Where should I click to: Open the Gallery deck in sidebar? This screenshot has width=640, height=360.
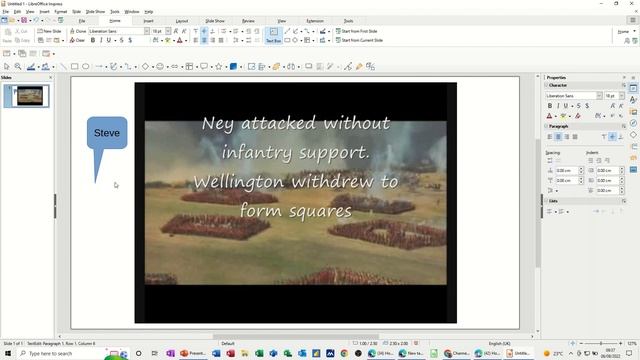tap(633, 111)
